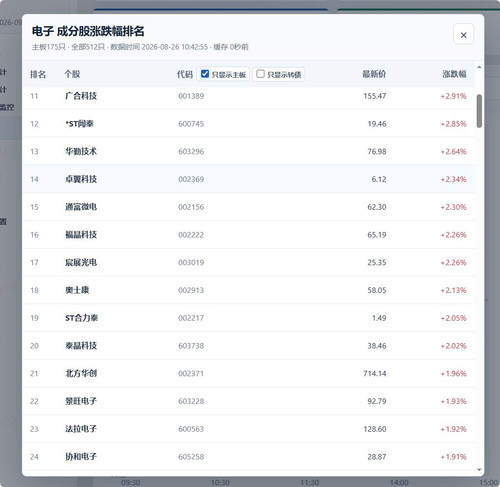
Task: Click stock code 002371
Action: click(x=191, y=373)
